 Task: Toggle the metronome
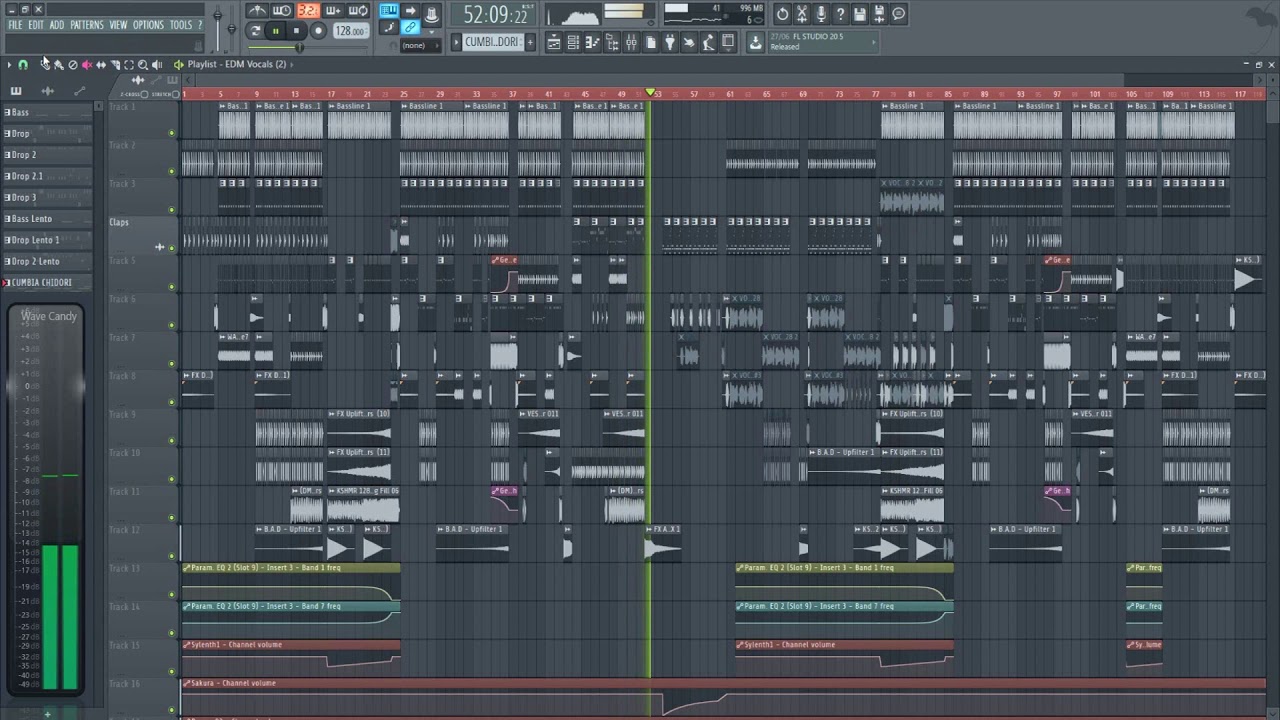click(x=258, y=11)
